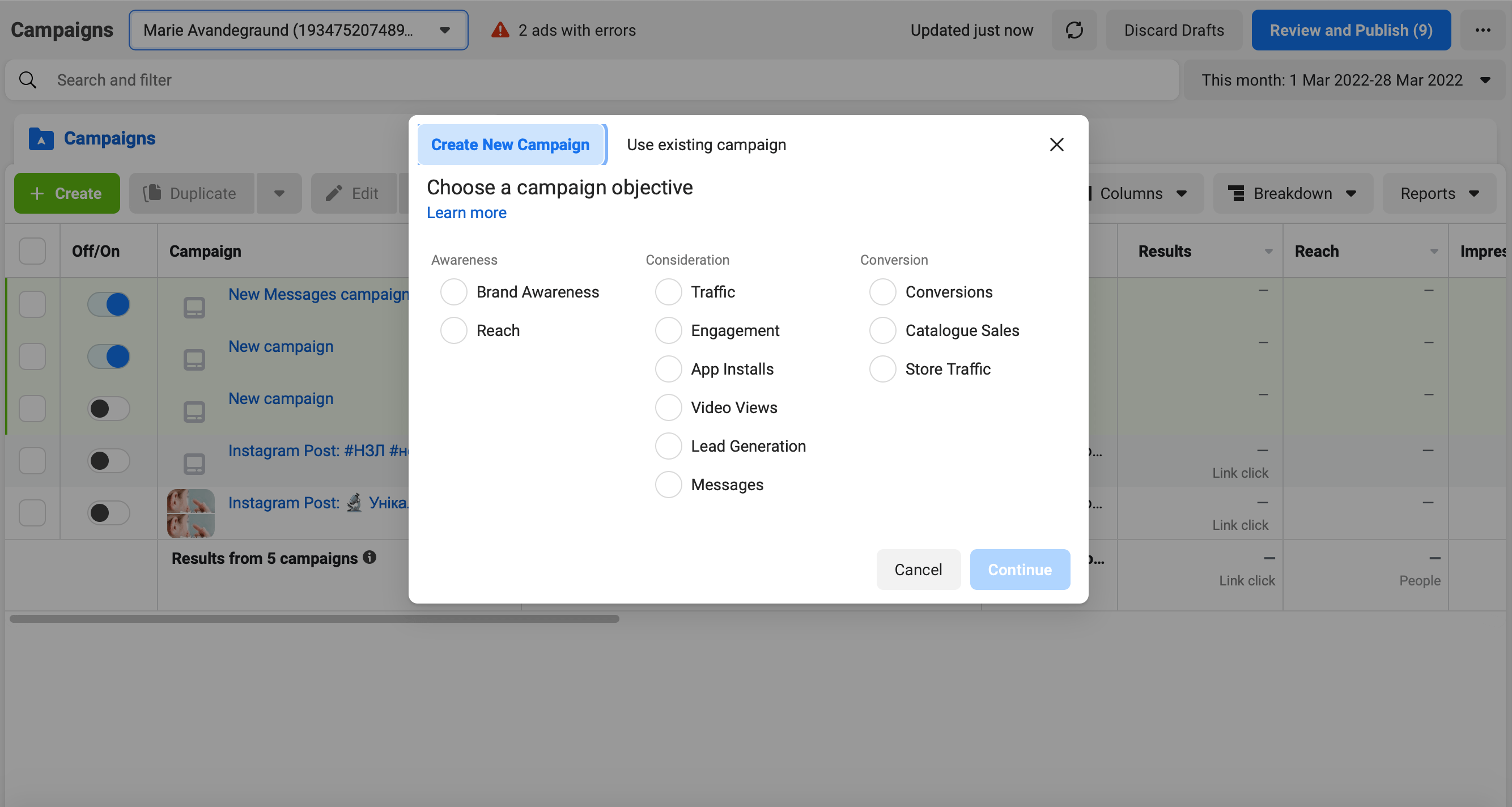Close the campaign objective dialog
This screenshot has width=1512, height=807.
click(x=1056, y=145)
